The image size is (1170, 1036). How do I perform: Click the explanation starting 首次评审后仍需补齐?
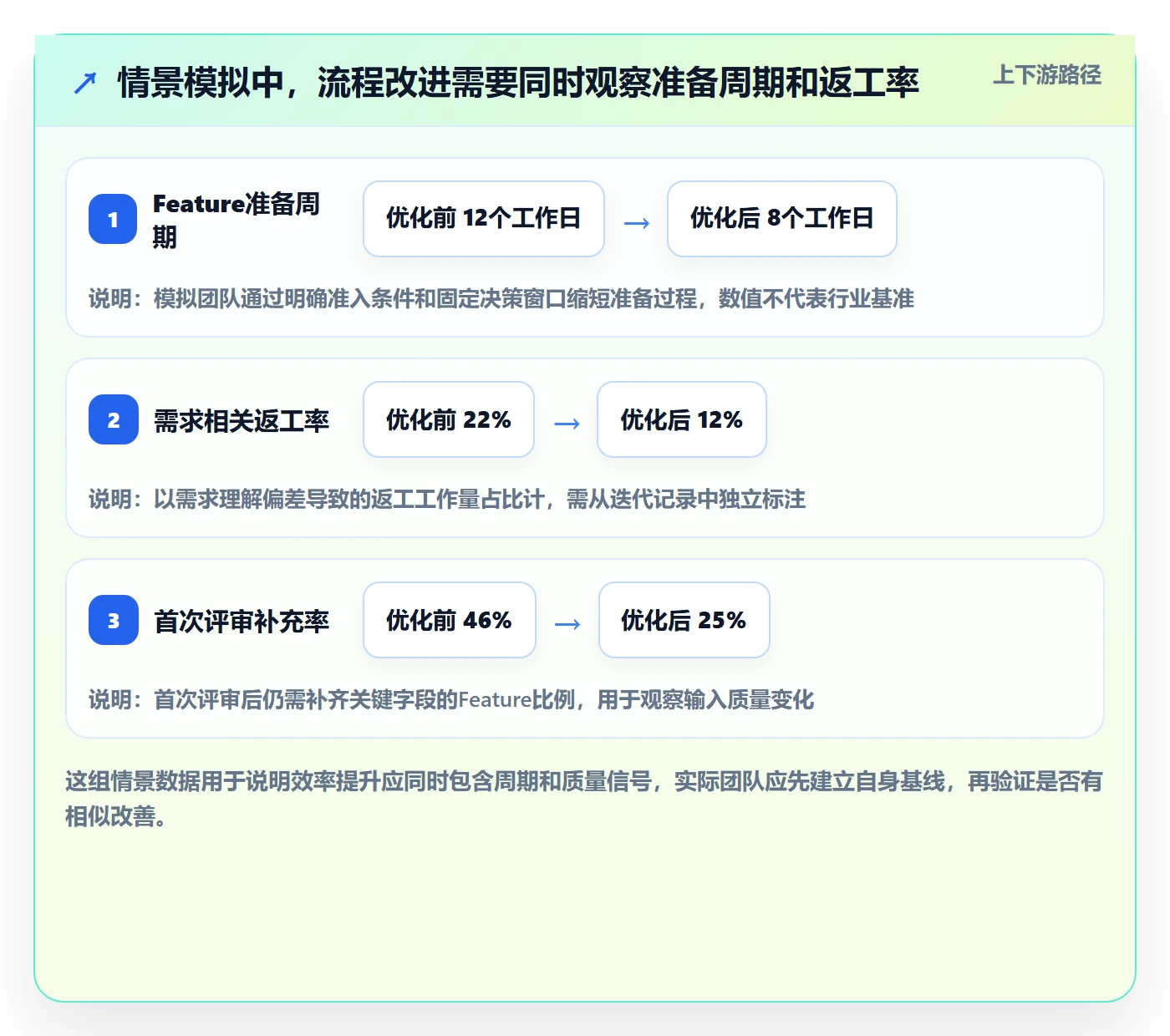[x=451, y=700]
